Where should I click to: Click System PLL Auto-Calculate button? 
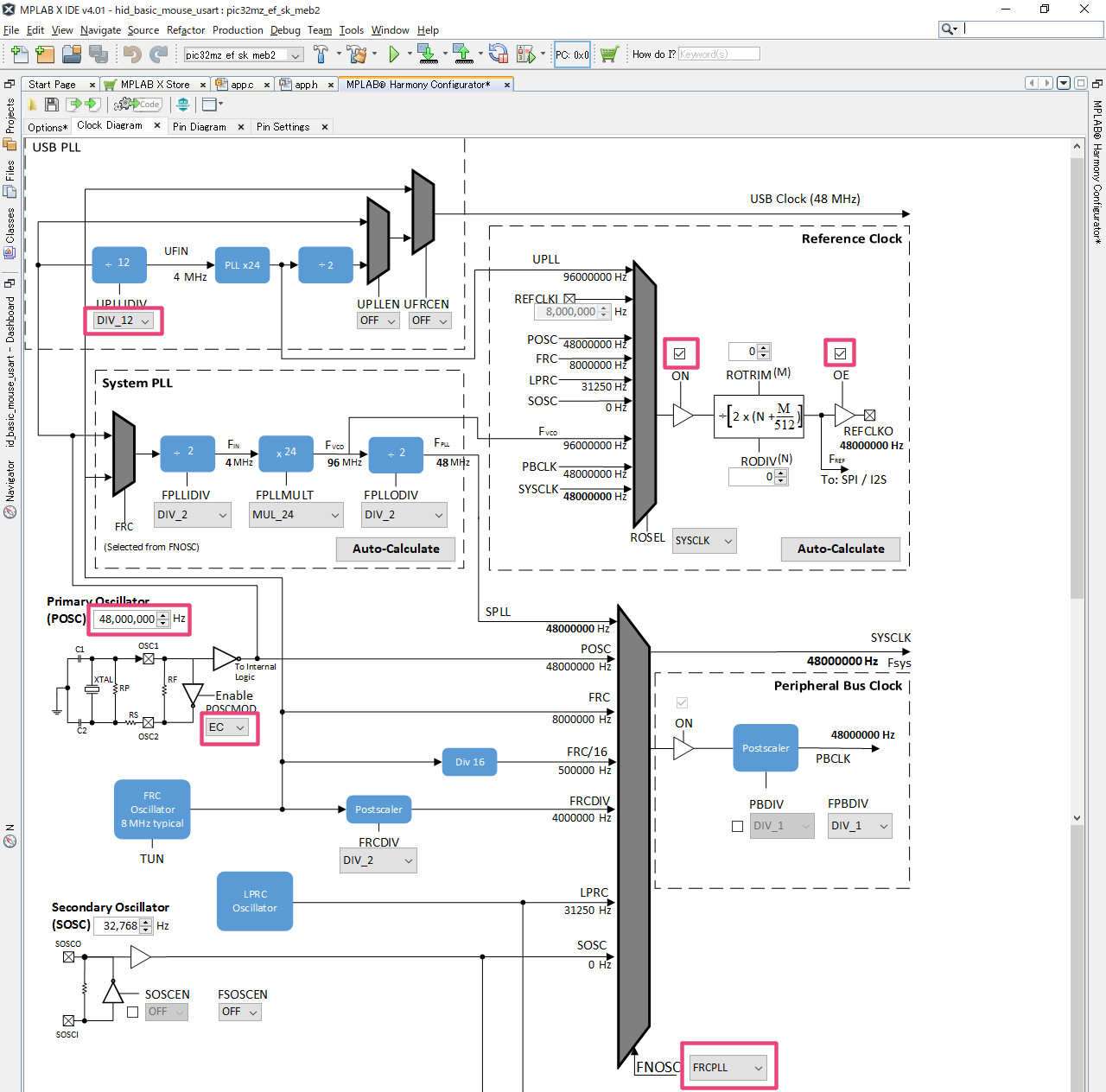point(396,549)
